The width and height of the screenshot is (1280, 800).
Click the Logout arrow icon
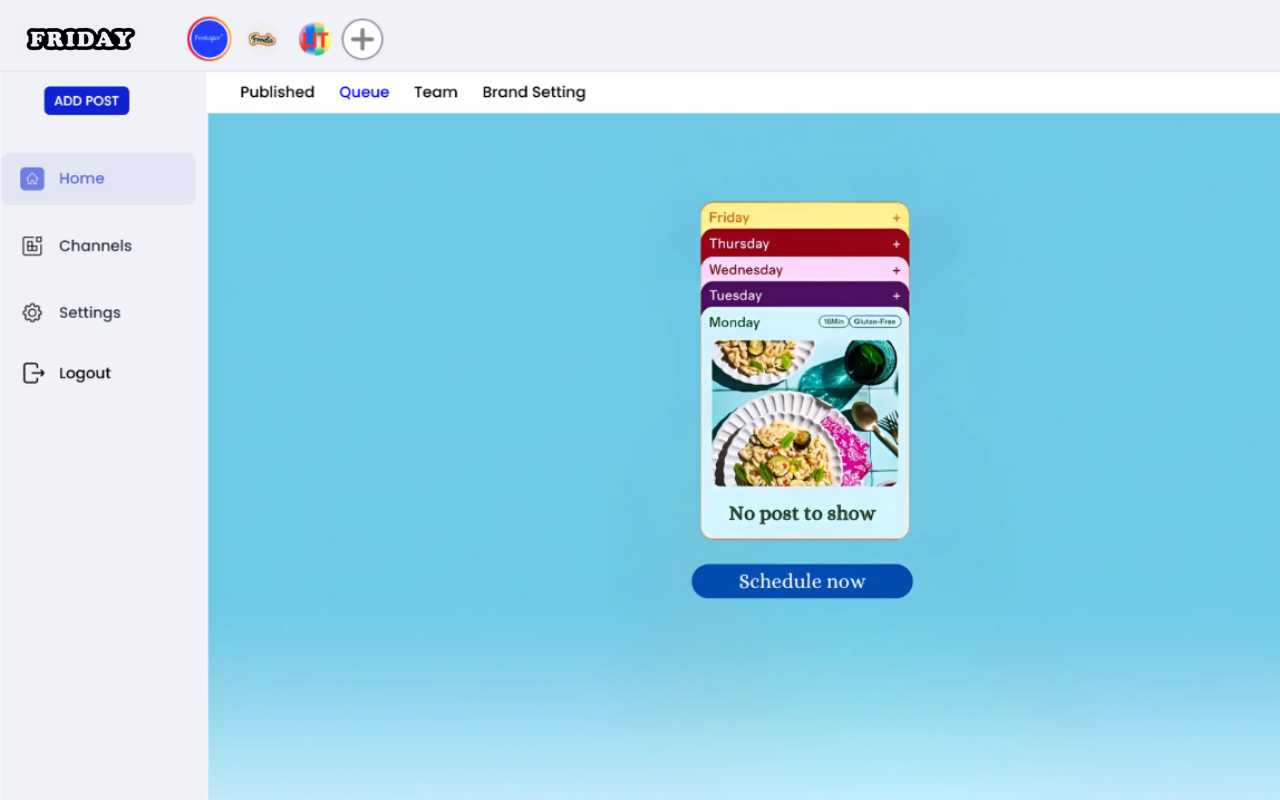click(x=33, y=373)
